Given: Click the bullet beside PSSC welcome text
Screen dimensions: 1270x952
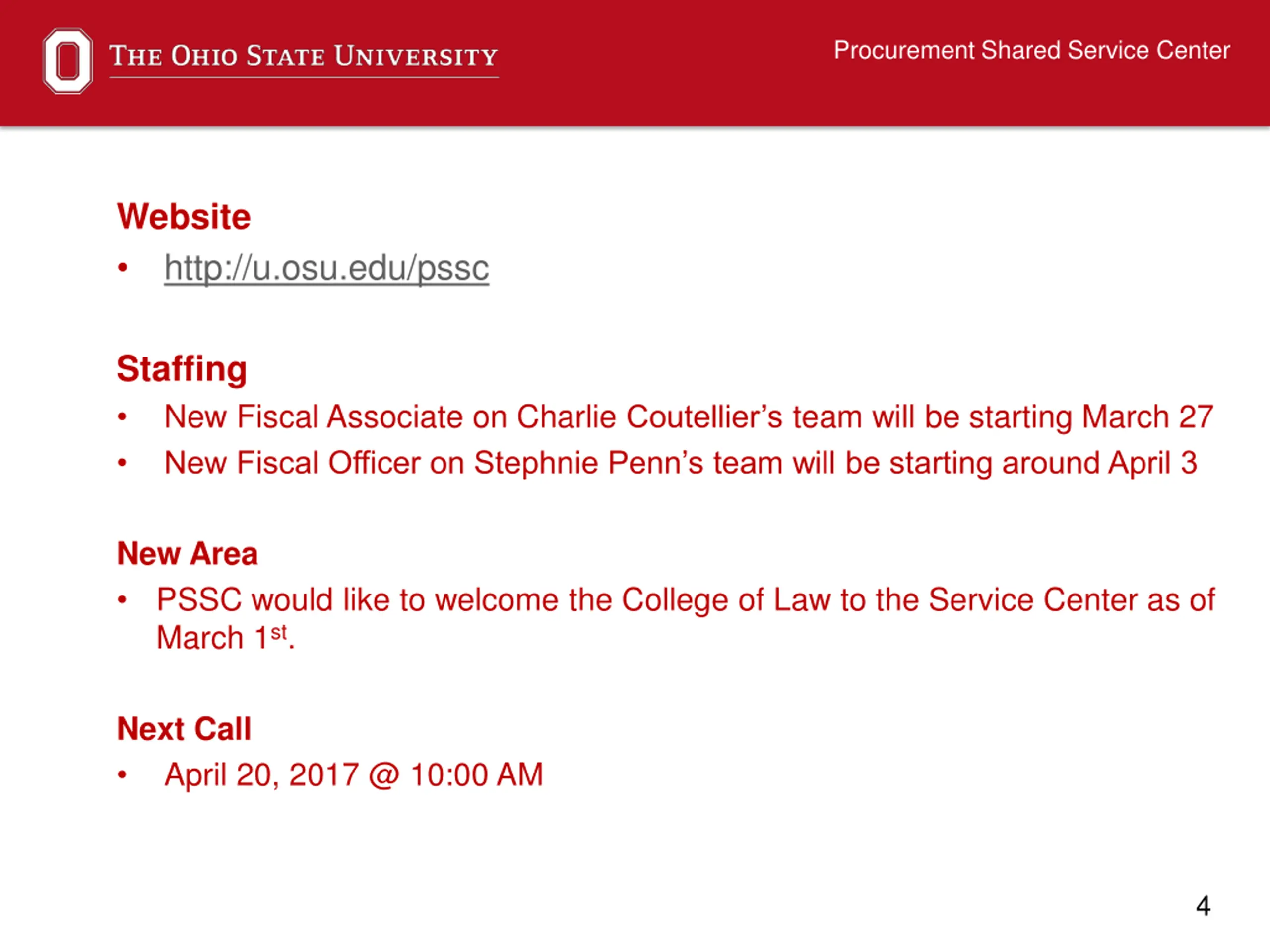Looking at the screenshot, I should pos(122,600).
